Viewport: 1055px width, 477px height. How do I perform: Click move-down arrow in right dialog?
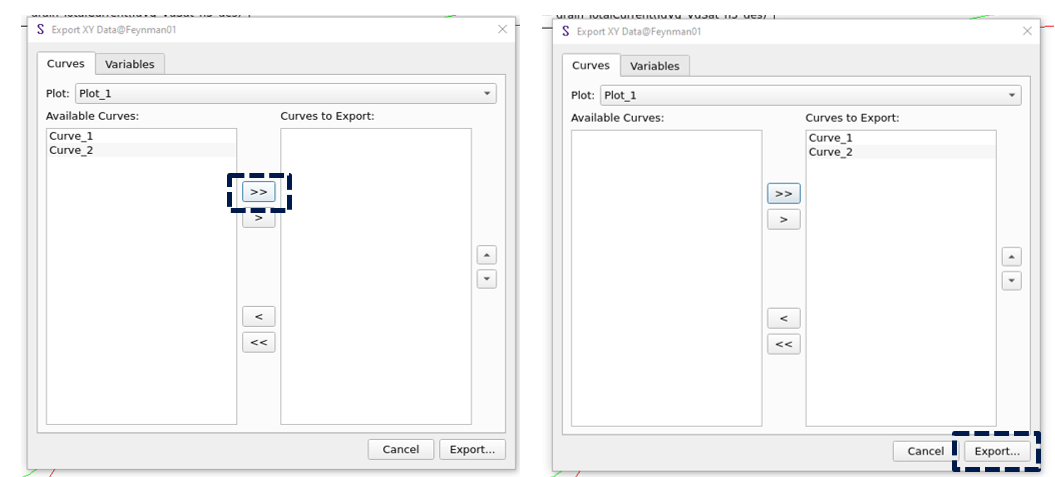pyautogui.click(x=1012, y=281)
